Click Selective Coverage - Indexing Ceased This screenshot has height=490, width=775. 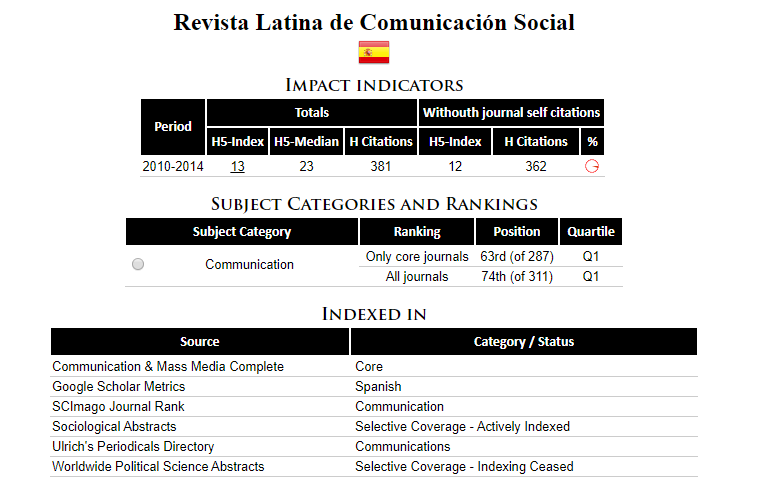(464, 466)
